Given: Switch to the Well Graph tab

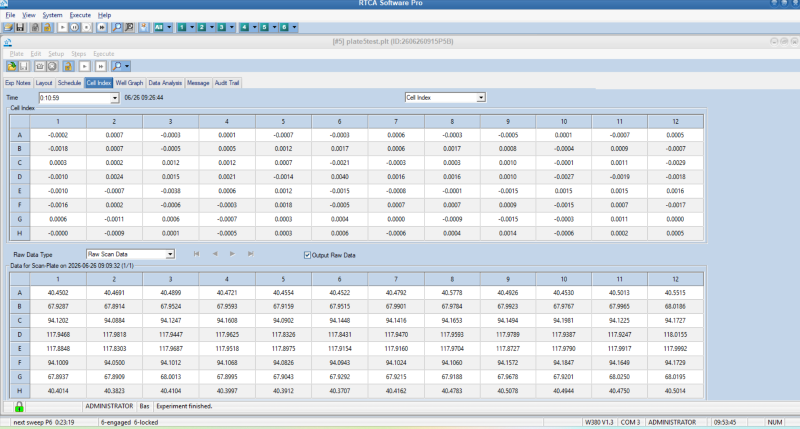Looking at the screenshot, I should [129, 83].
